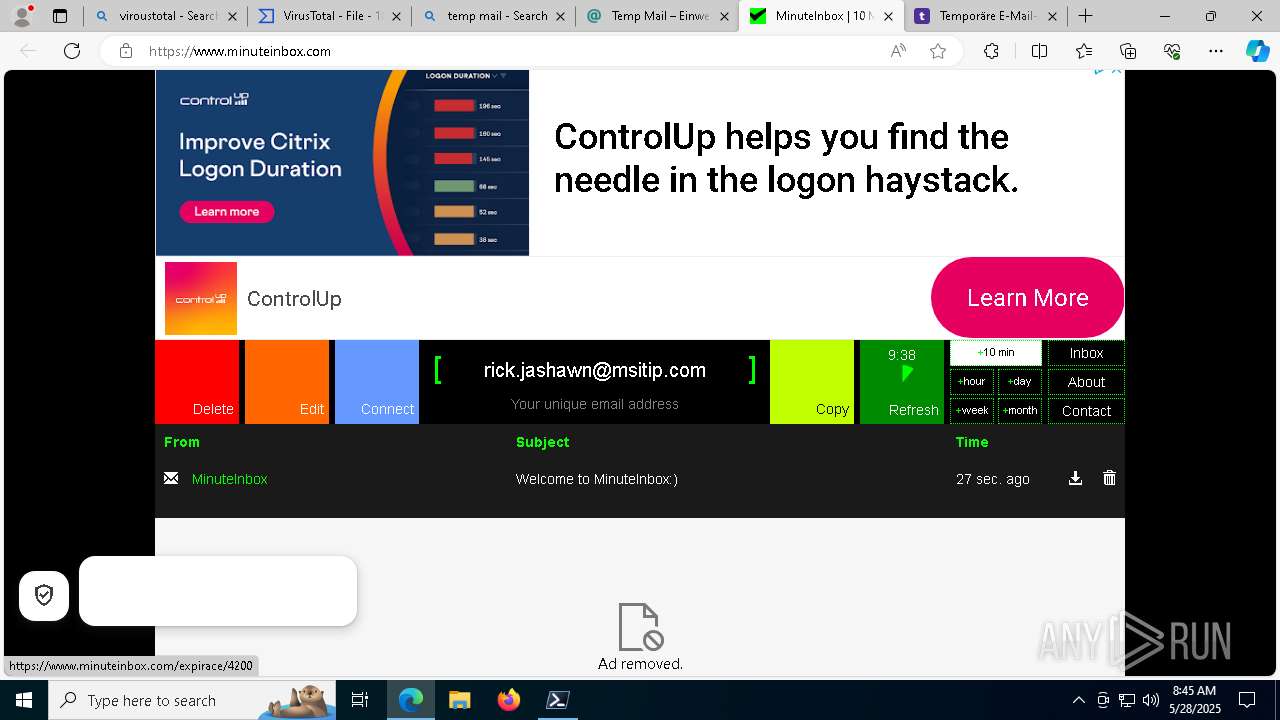Open Split screen icon

point(1039,51)
